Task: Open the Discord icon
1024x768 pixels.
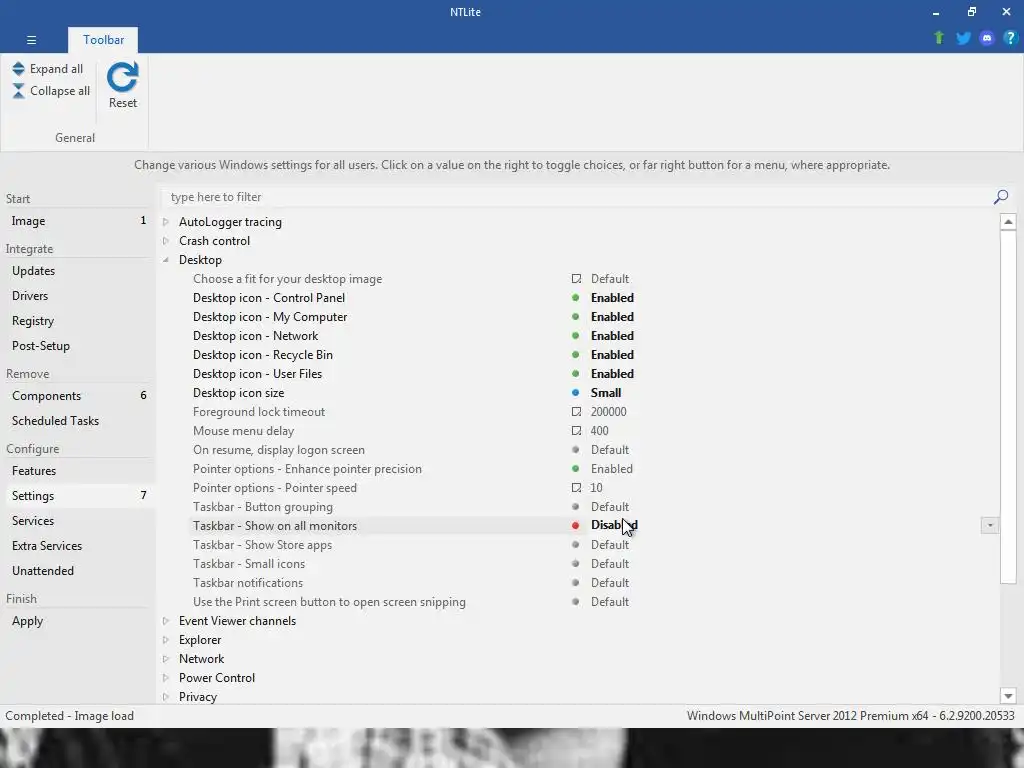Action: pyautogui.click(x=987, y=38)
